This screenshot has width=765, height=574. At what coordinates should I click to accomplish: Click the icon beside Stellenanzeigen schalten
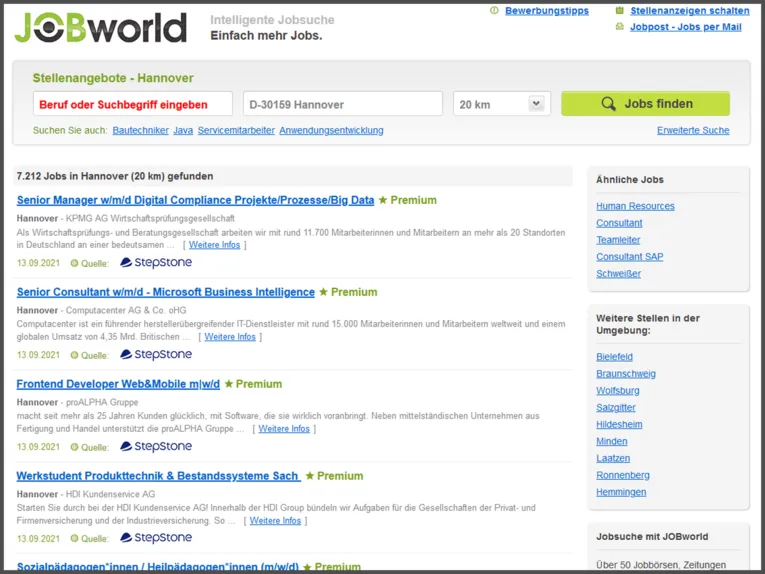[620, 10]
